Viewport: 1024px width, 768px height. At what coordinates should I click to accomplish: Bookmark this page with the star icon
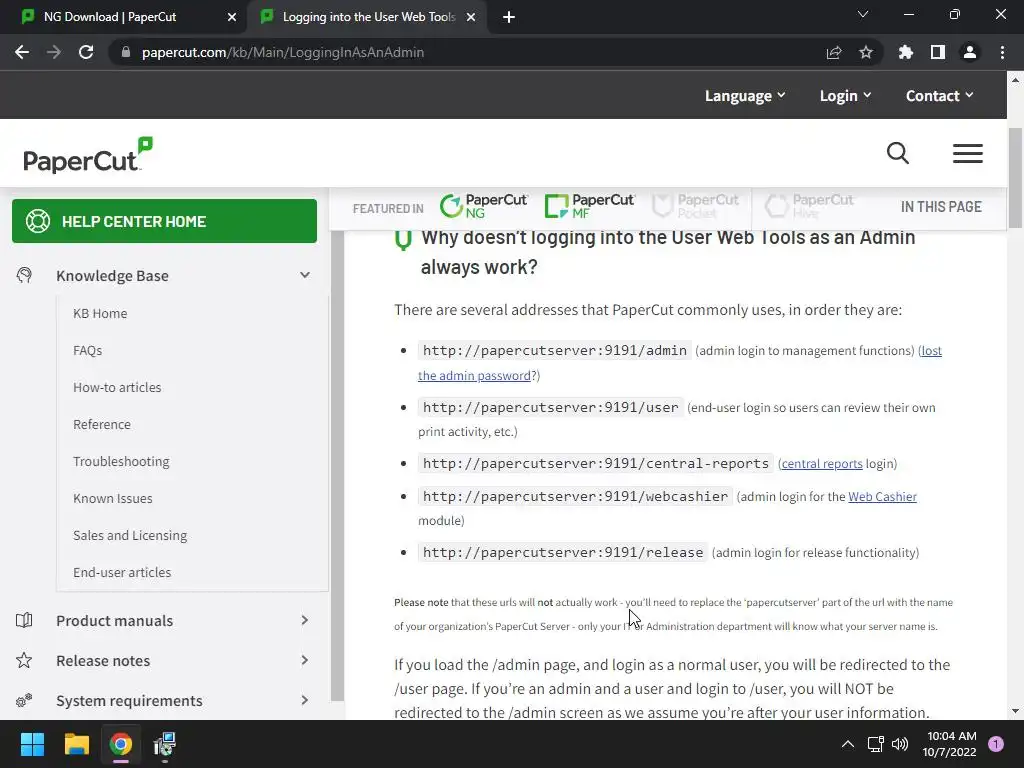point(866,52)
